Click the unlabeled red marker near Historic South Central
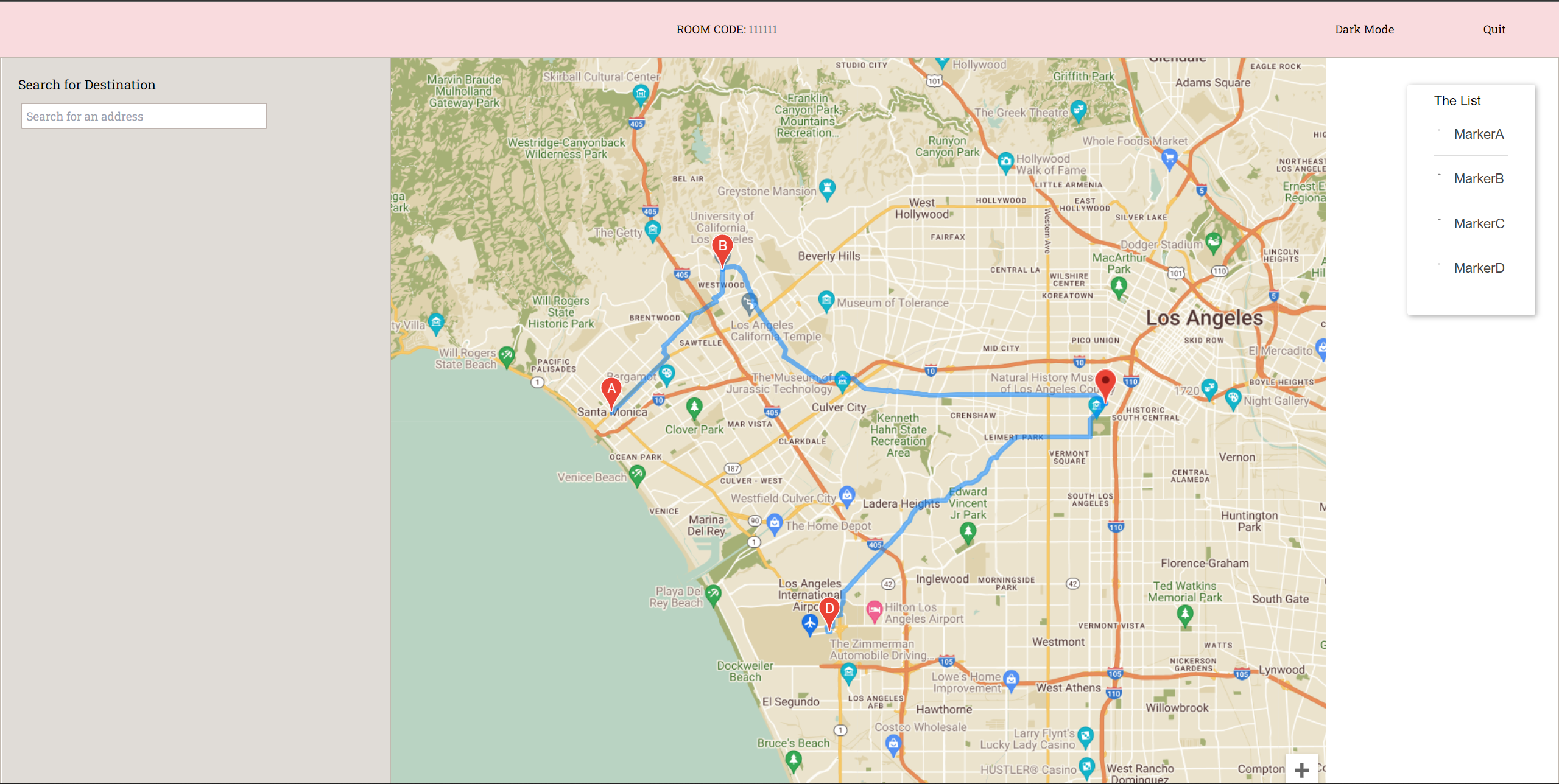Viewport: 1559px width, 784px height. coord(1105,382)
